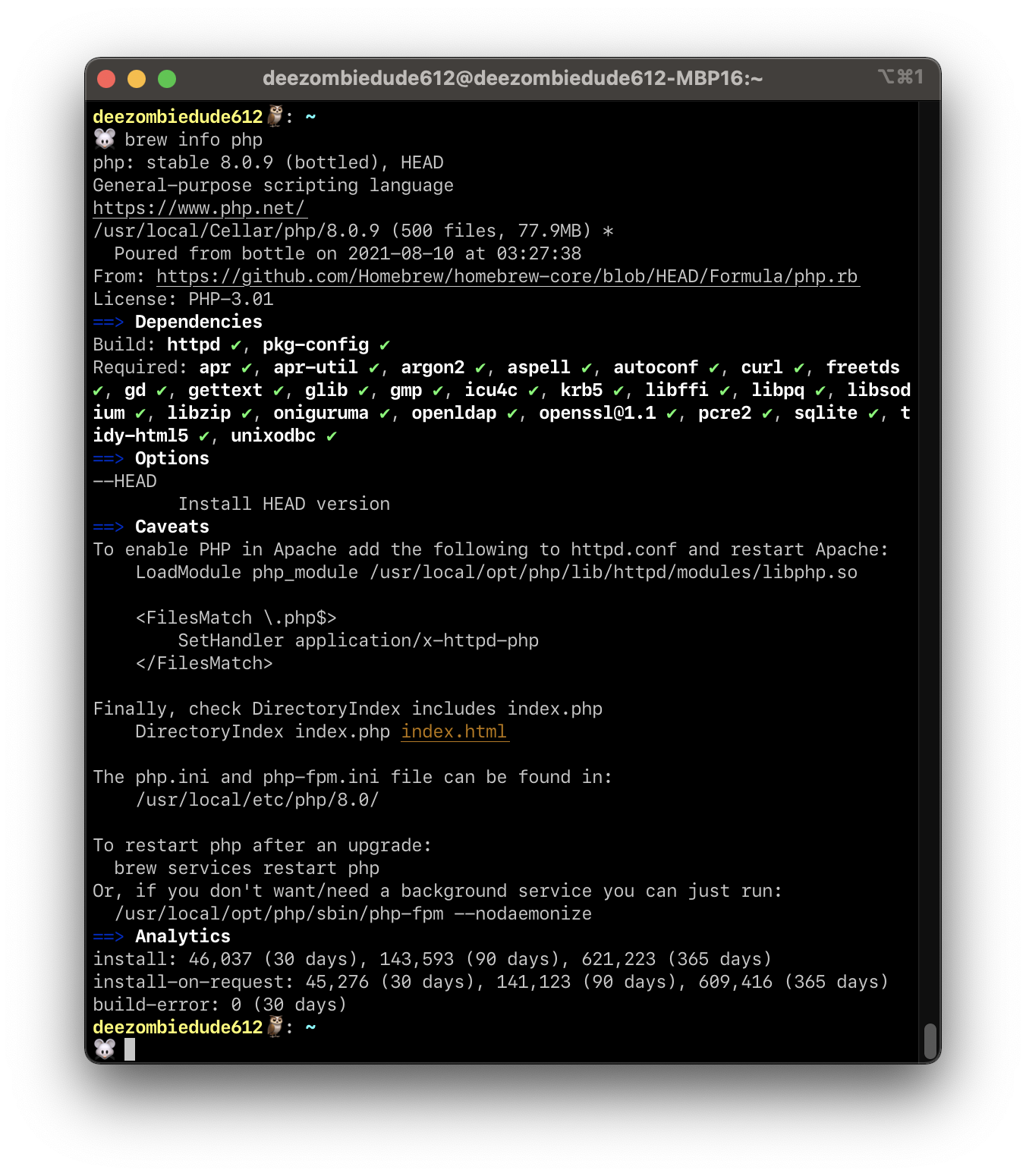
Task: Click the 'httpd' build dependency
Action: point(194,344)
